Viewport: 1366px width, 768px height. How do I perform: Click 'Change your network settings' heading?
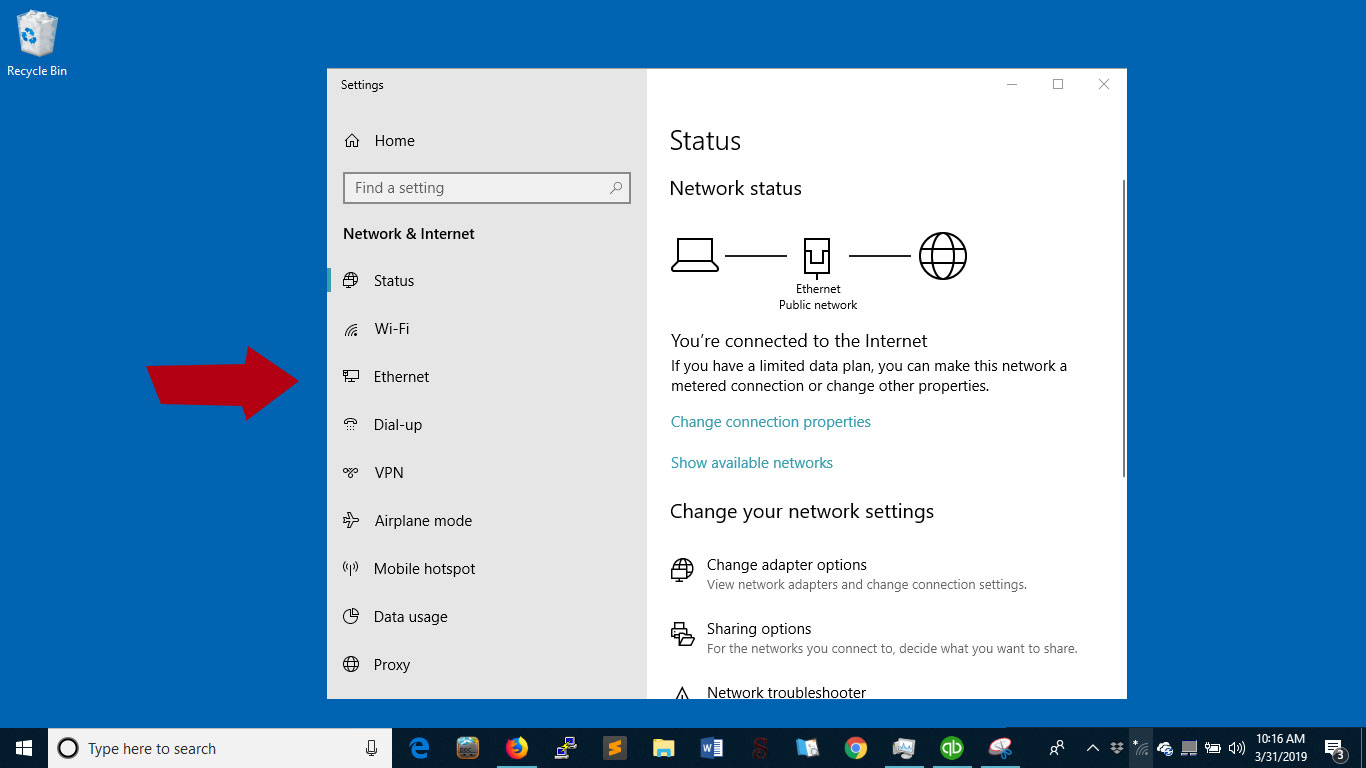point(802,512)
